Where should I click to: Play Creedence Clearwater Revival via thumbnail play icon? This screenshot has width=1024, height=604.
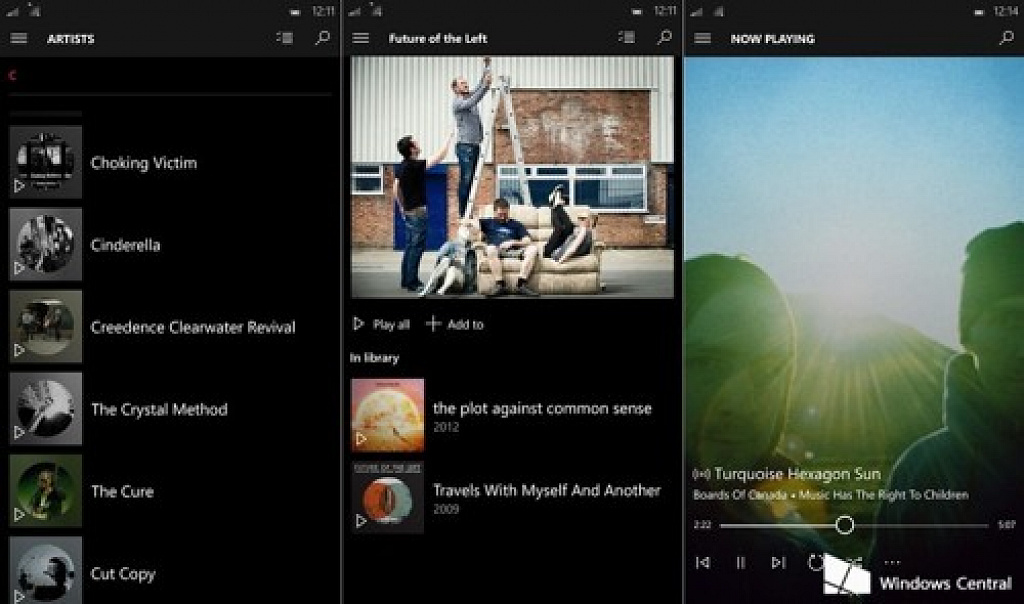click(x=20, y=350)
